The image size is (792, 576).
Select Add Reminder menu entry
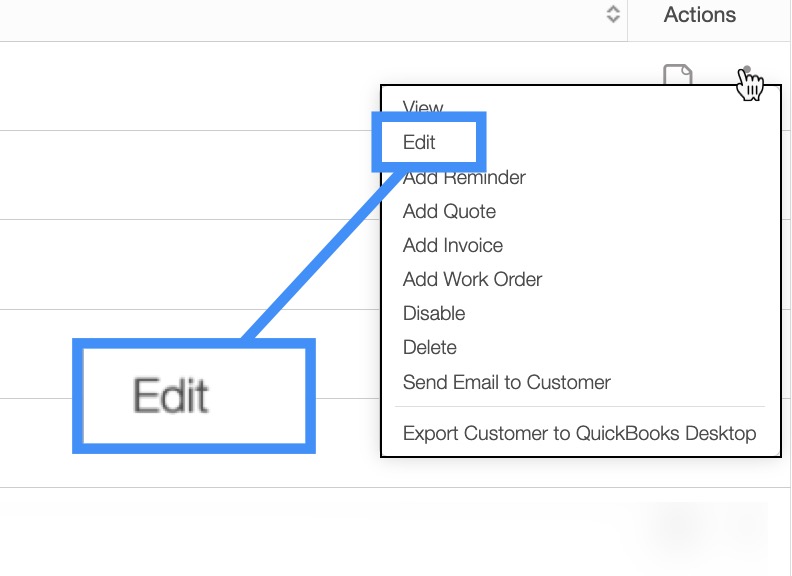click(x=464, y=178)
